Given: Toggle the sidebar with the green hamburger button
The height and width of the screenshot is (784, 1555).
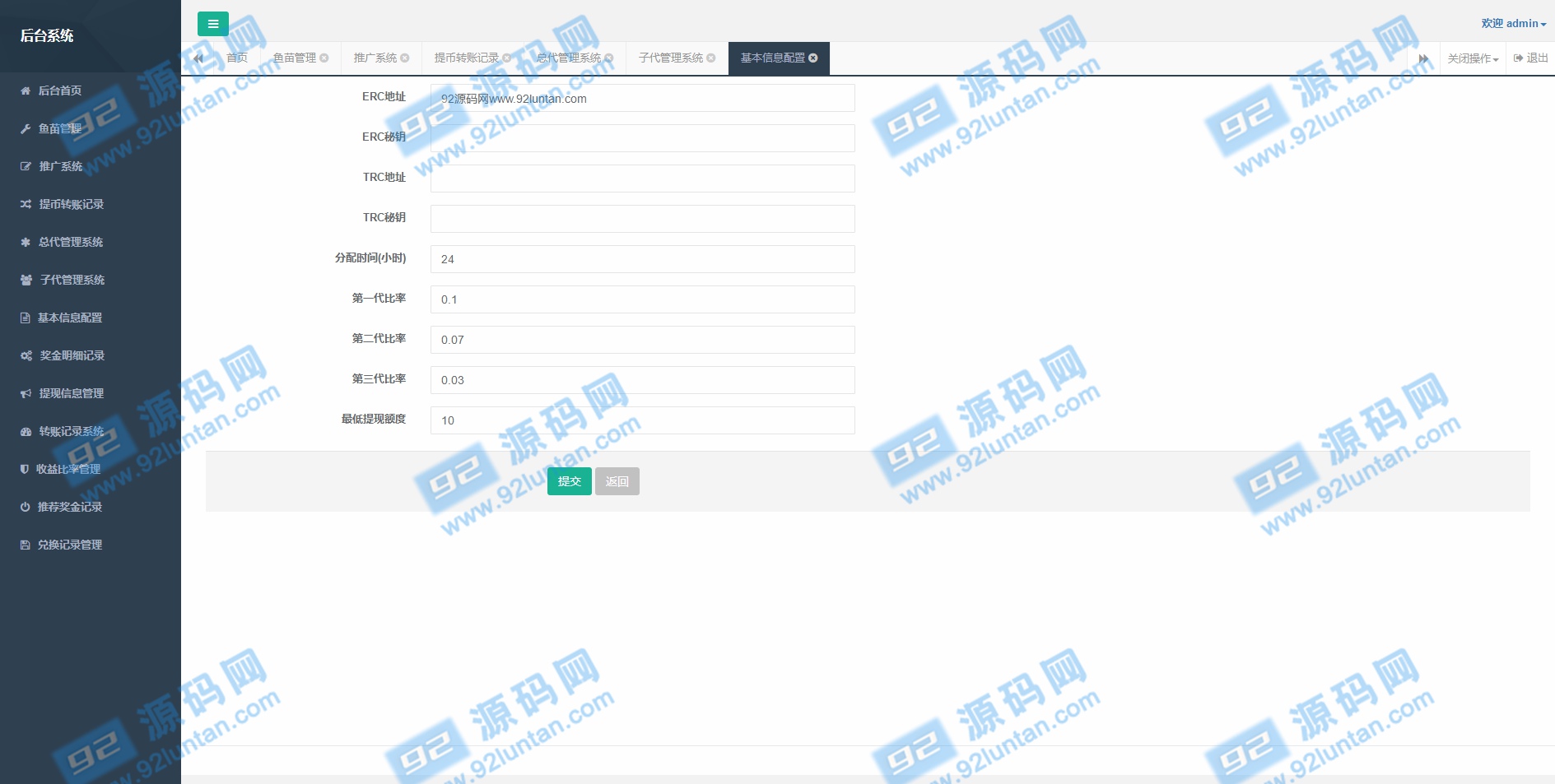Looking at the screenshot, I should [213, 24].
